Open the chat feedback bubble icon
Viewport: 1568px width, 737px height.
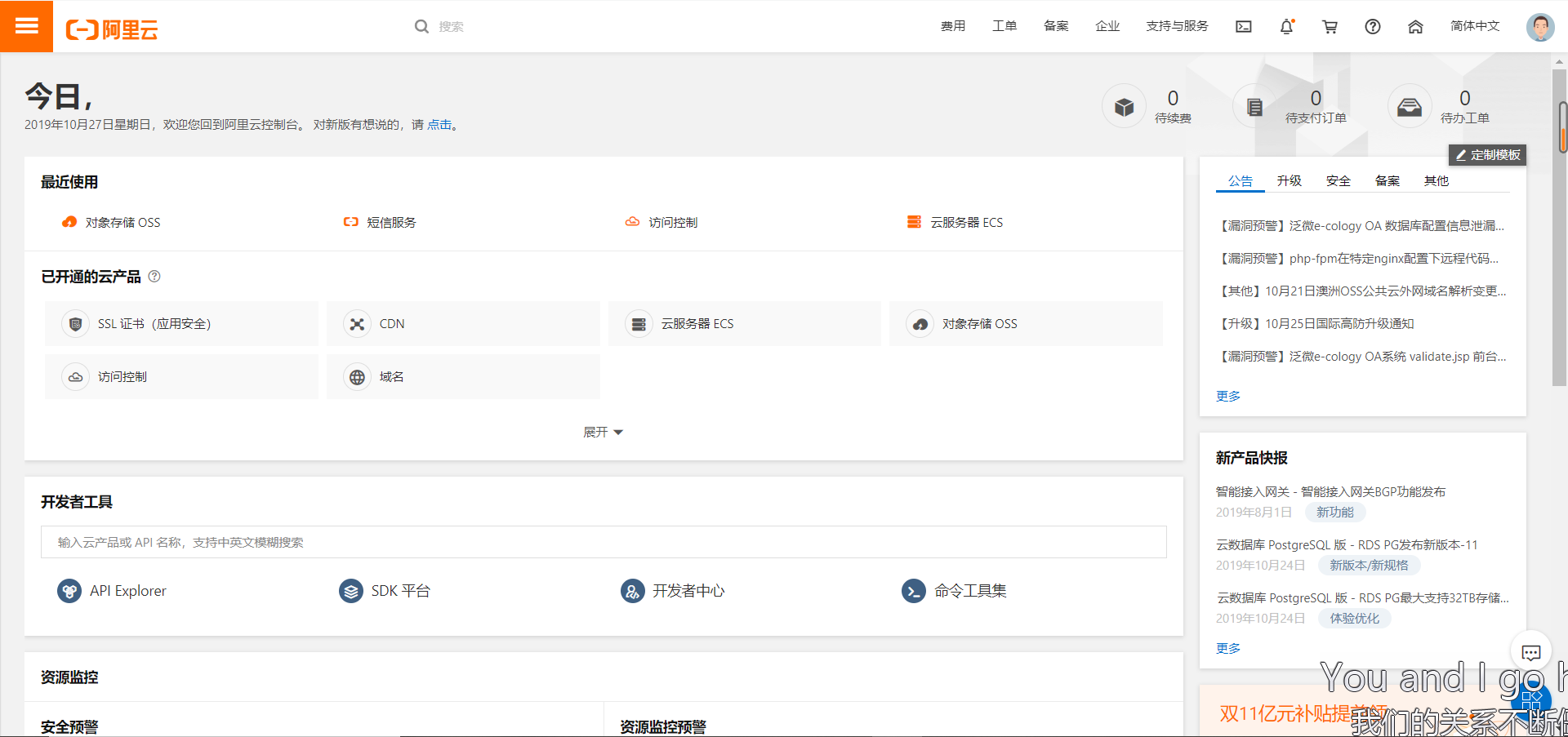tap(1531, 652)
